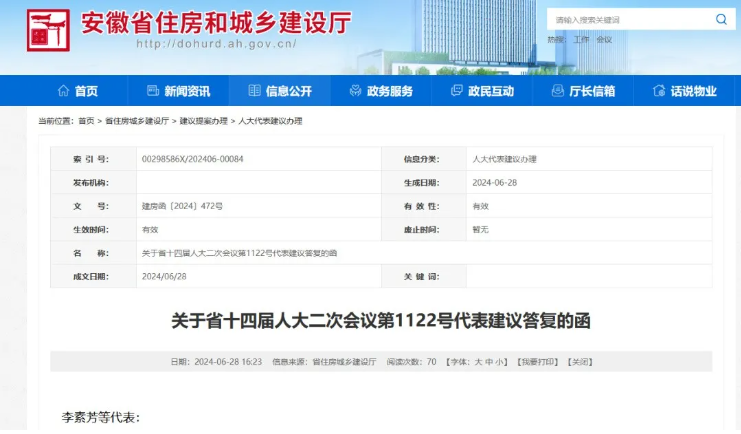Viewport: 741px width, 434px height.
Task: Go to 首页 in the breadcrumb
Action: 87,121
